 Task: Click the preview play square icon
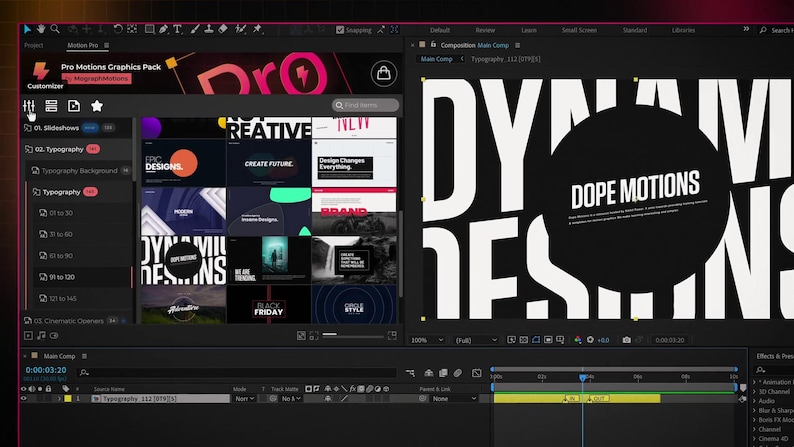(28, 335)
